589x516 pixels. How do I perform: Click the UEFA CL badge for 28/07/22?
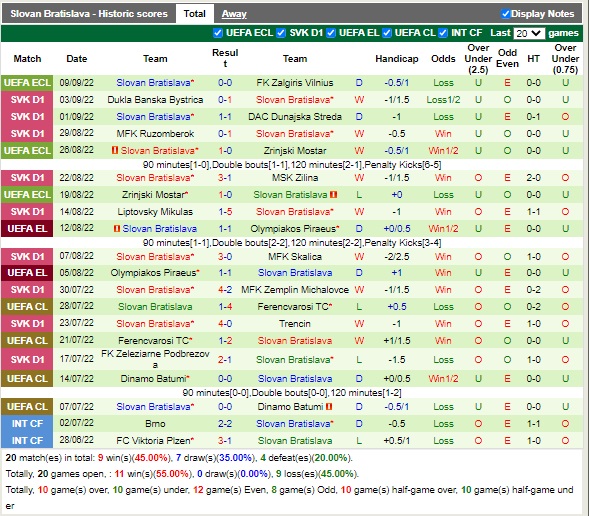(x=27, y=306)
